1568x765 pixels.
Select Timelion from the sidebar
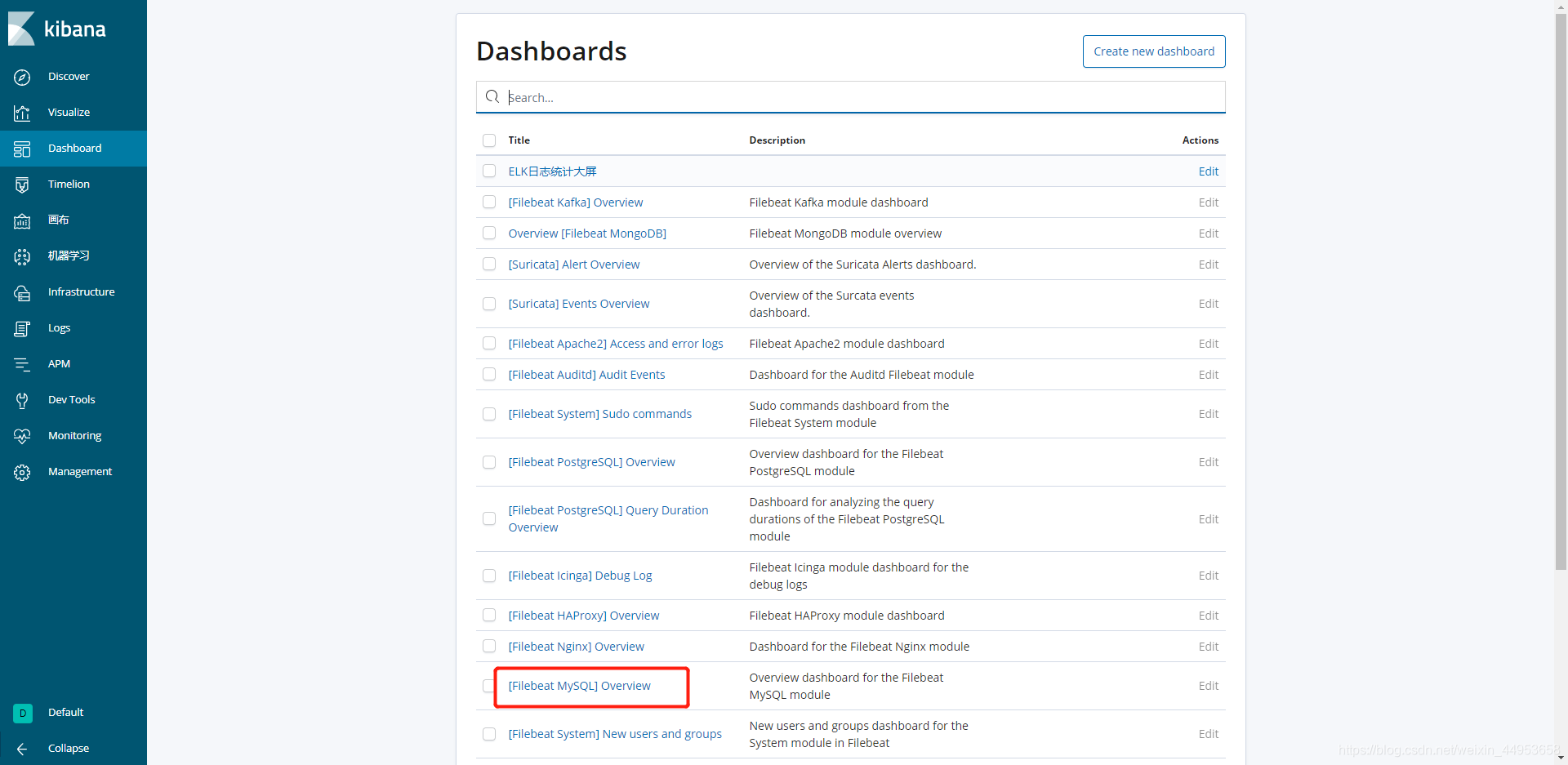(69, 185)
